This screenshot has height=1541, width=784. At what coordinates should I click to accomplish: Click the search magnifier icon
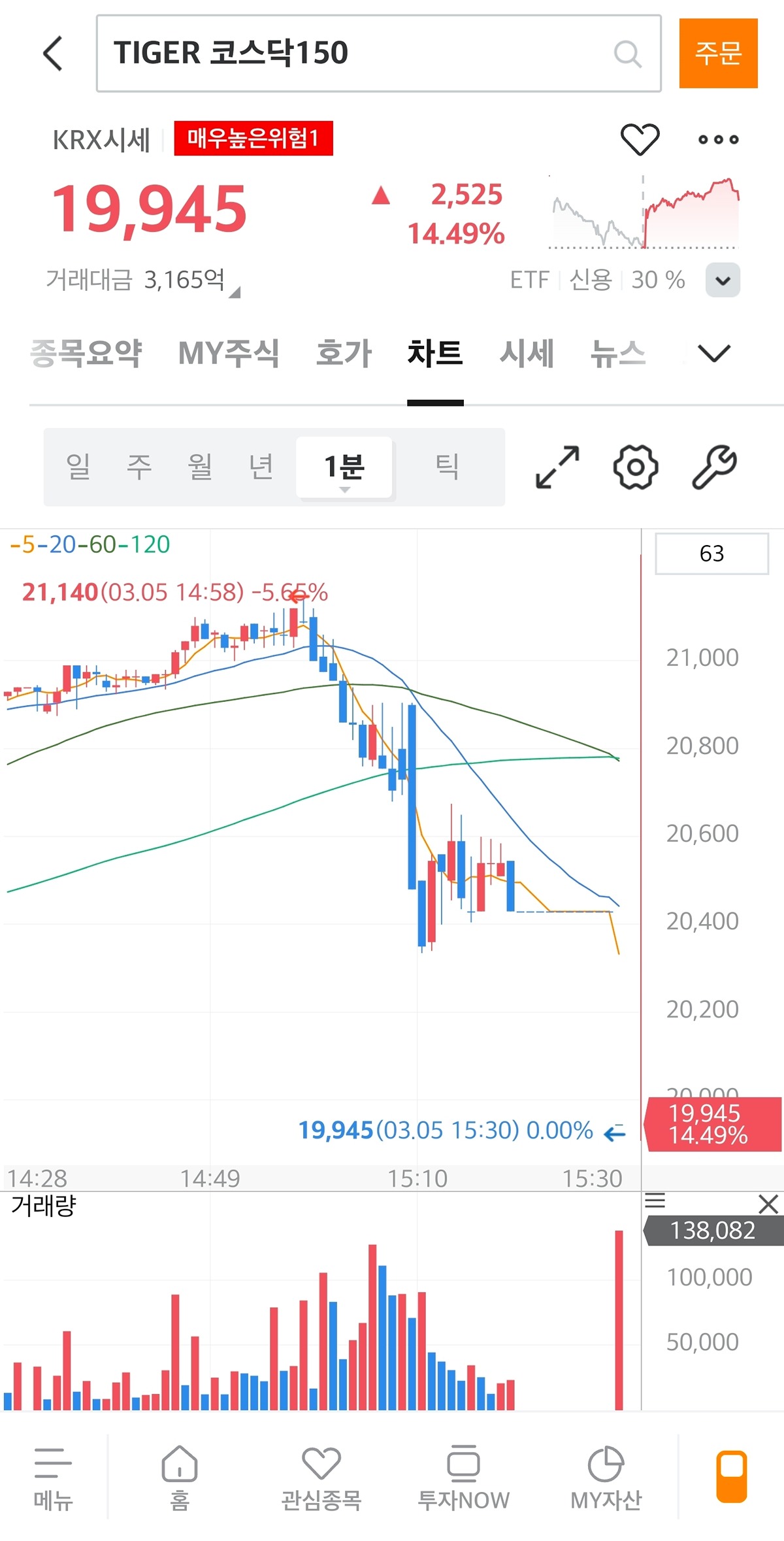pos(627,54)
